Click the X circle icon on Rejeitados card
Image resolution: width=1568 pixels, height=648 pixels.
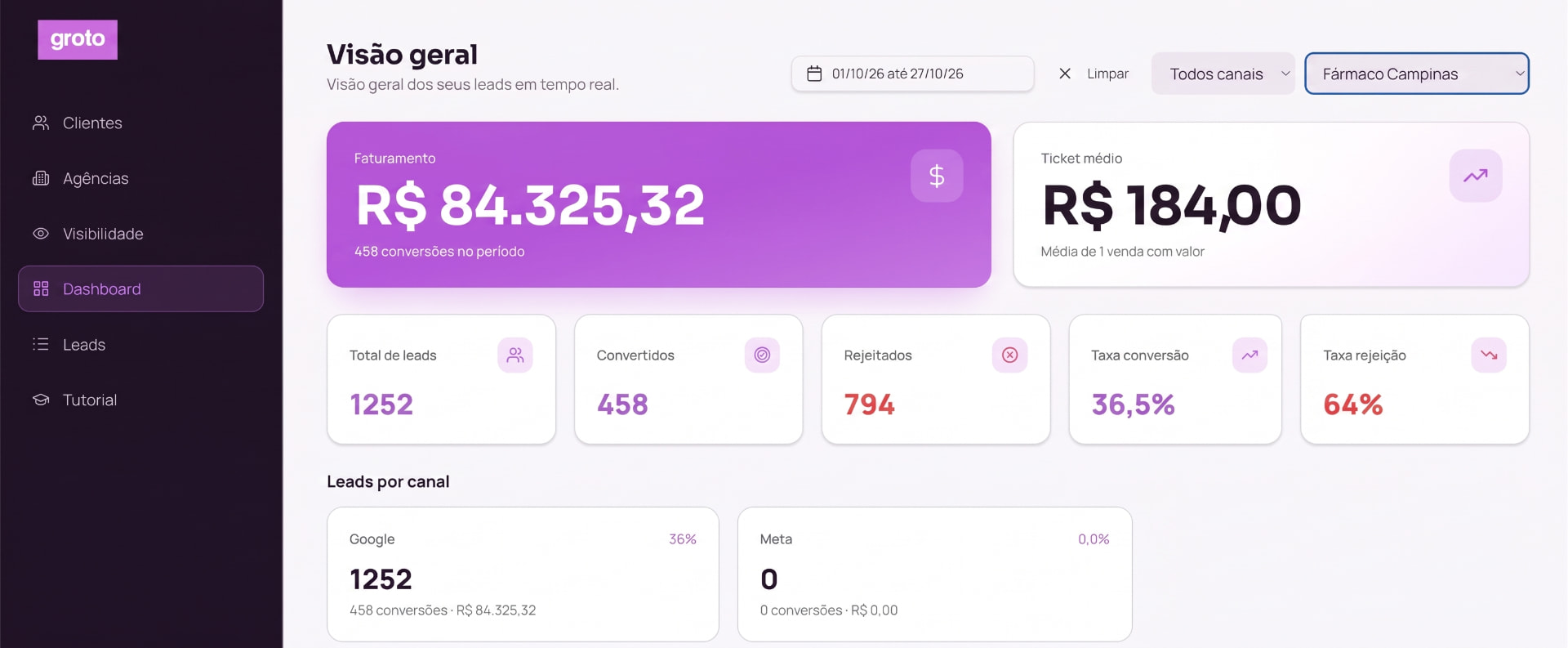(1010, 355)
